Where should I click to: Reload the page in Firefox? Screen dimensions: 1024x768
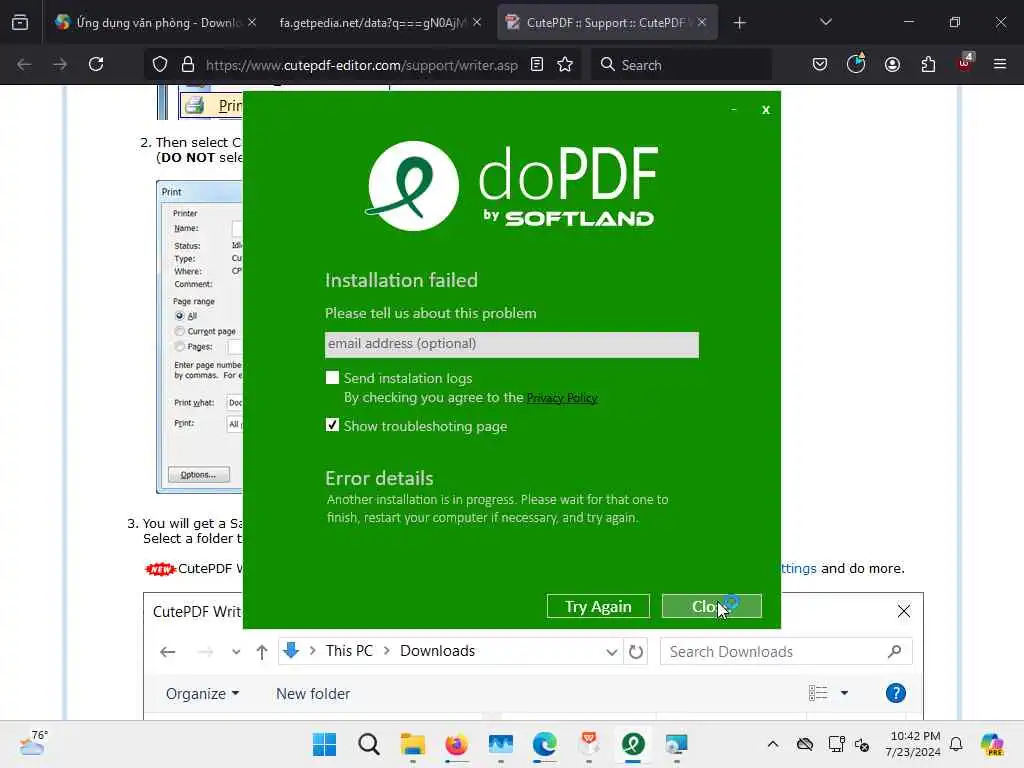click(96, 64)
